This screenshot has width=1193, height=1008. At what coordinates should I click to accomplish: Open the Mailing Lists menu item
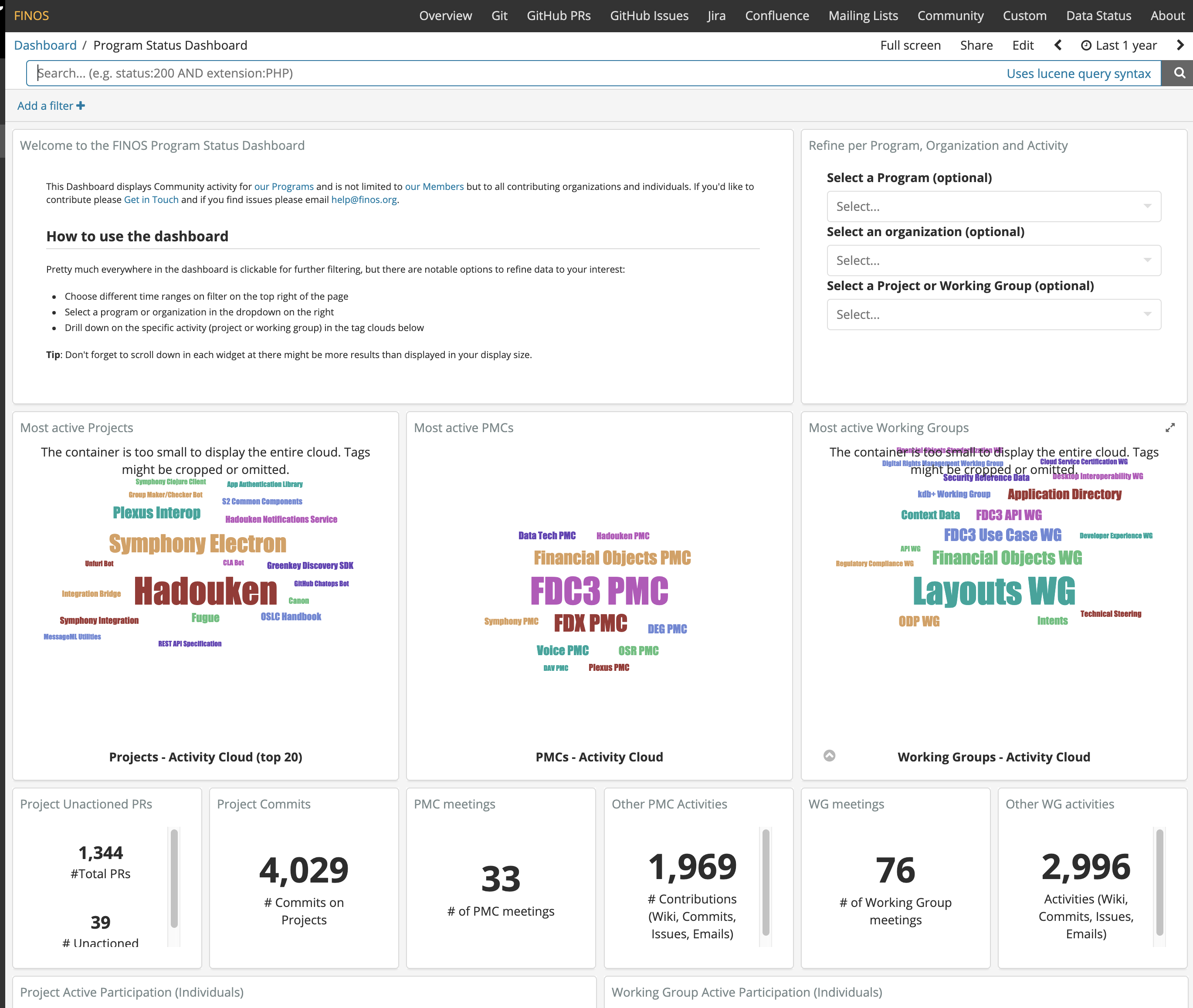(x=863, y=15)
